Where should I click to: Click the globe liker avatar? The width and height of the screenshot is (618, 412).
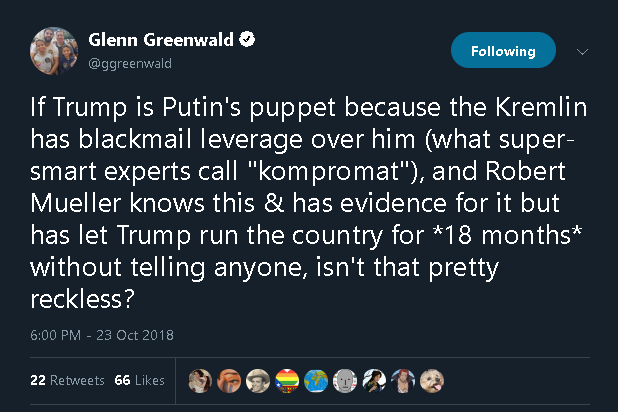315,380
